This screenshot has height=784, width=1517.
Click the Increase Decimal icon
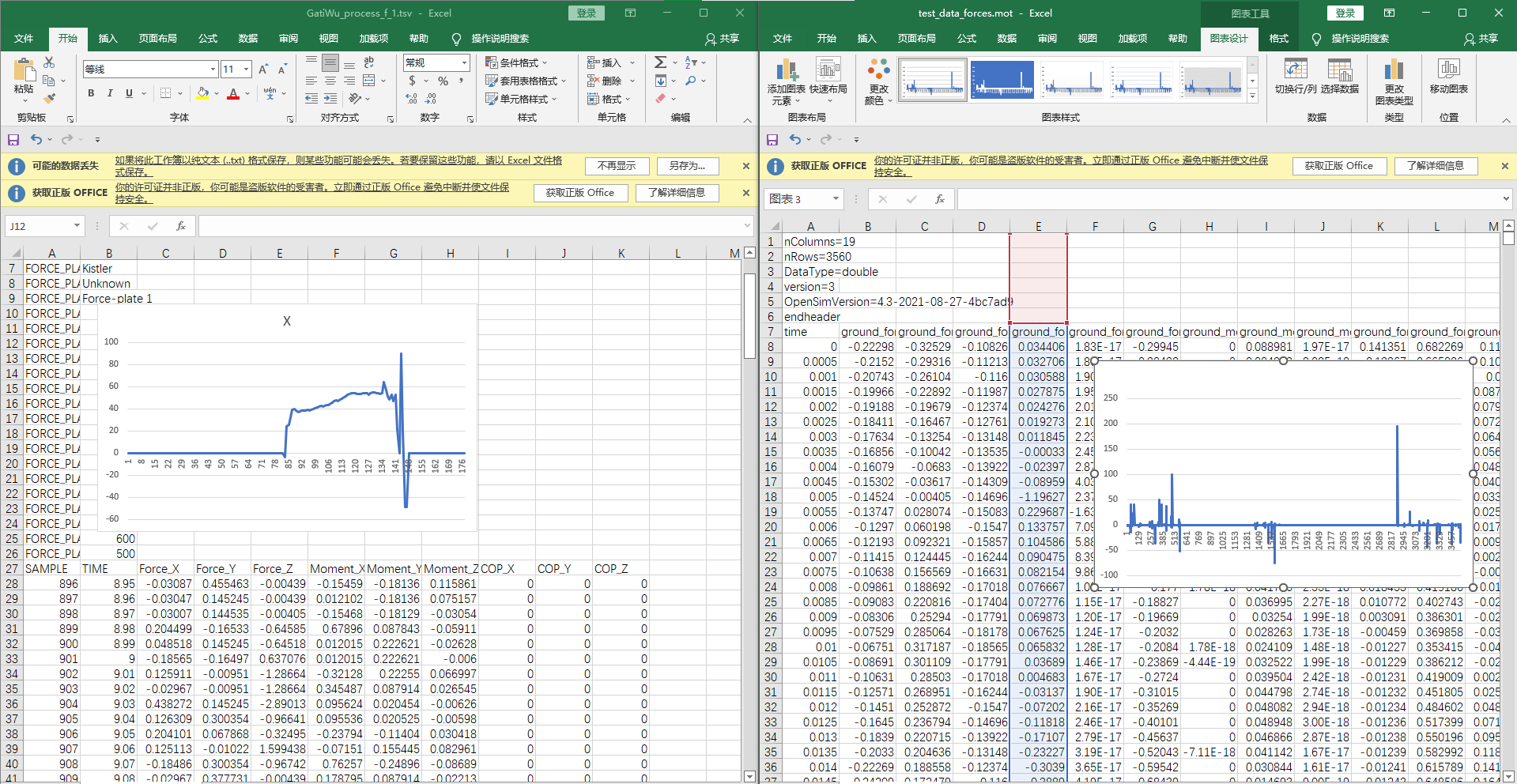pyautogui.click(x=411, y=99)
